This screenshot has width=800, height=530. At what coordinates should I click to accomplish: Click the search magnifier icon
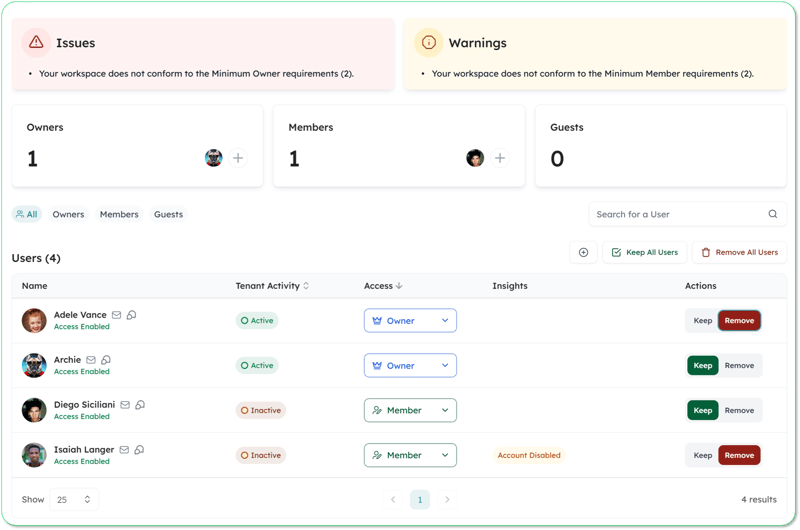[x=773, y=214]
